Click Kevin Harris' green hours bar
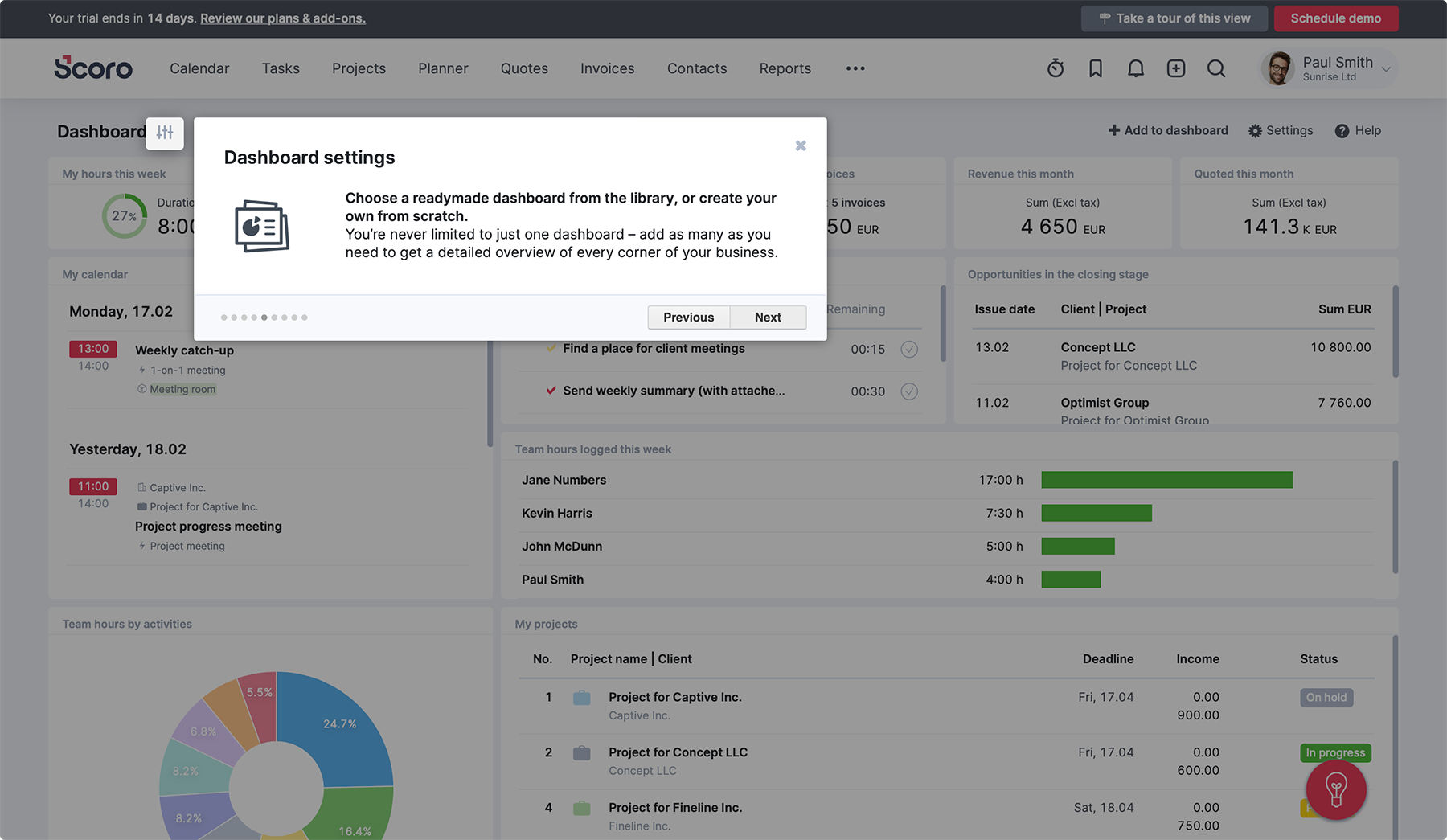This screenshot has width=1447, height=840. 1097,513
